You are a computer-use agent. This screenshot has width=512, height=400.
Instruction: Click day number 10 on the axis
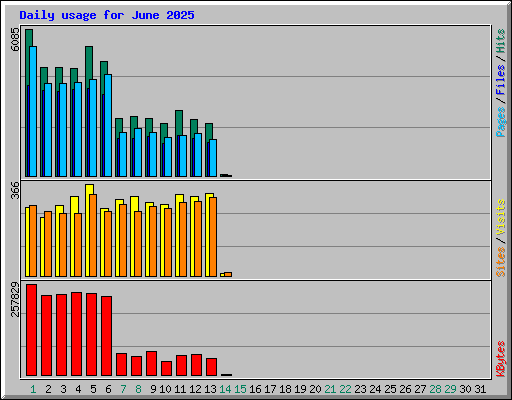pos(165,389)
